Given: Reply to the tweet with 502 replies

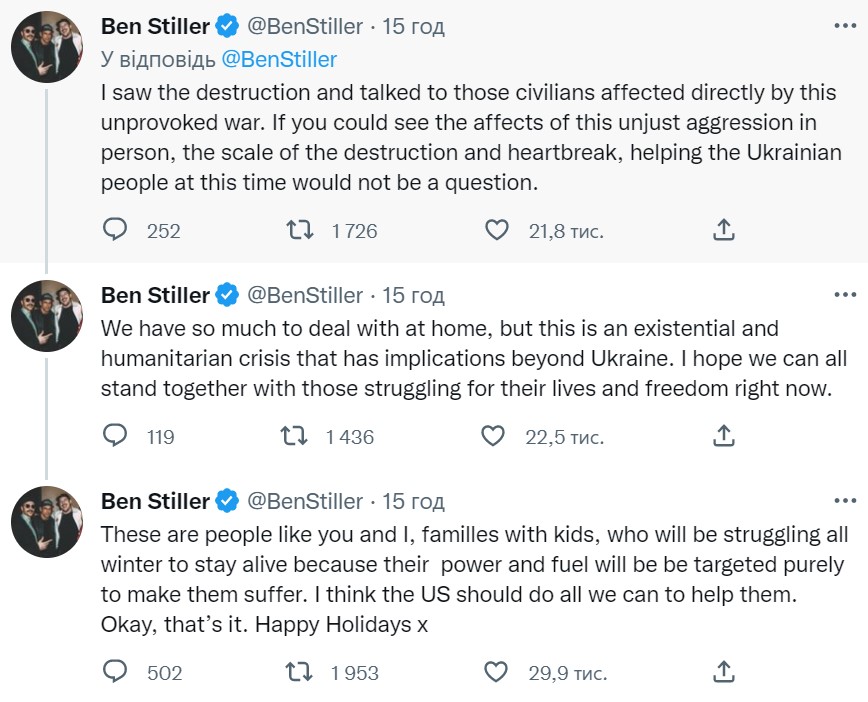Looking at the screenshot, I should (x=116, y=672).
